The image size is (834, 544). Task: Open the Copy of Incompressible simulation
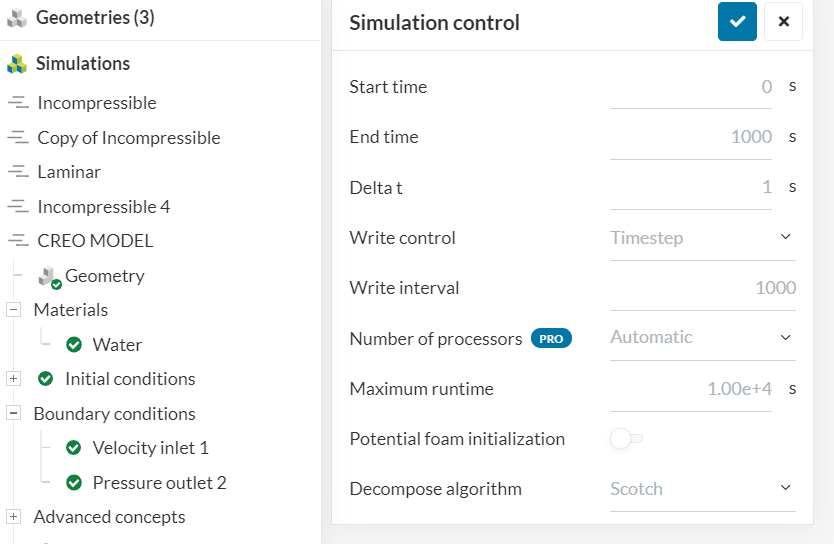(x=128, y=138)
